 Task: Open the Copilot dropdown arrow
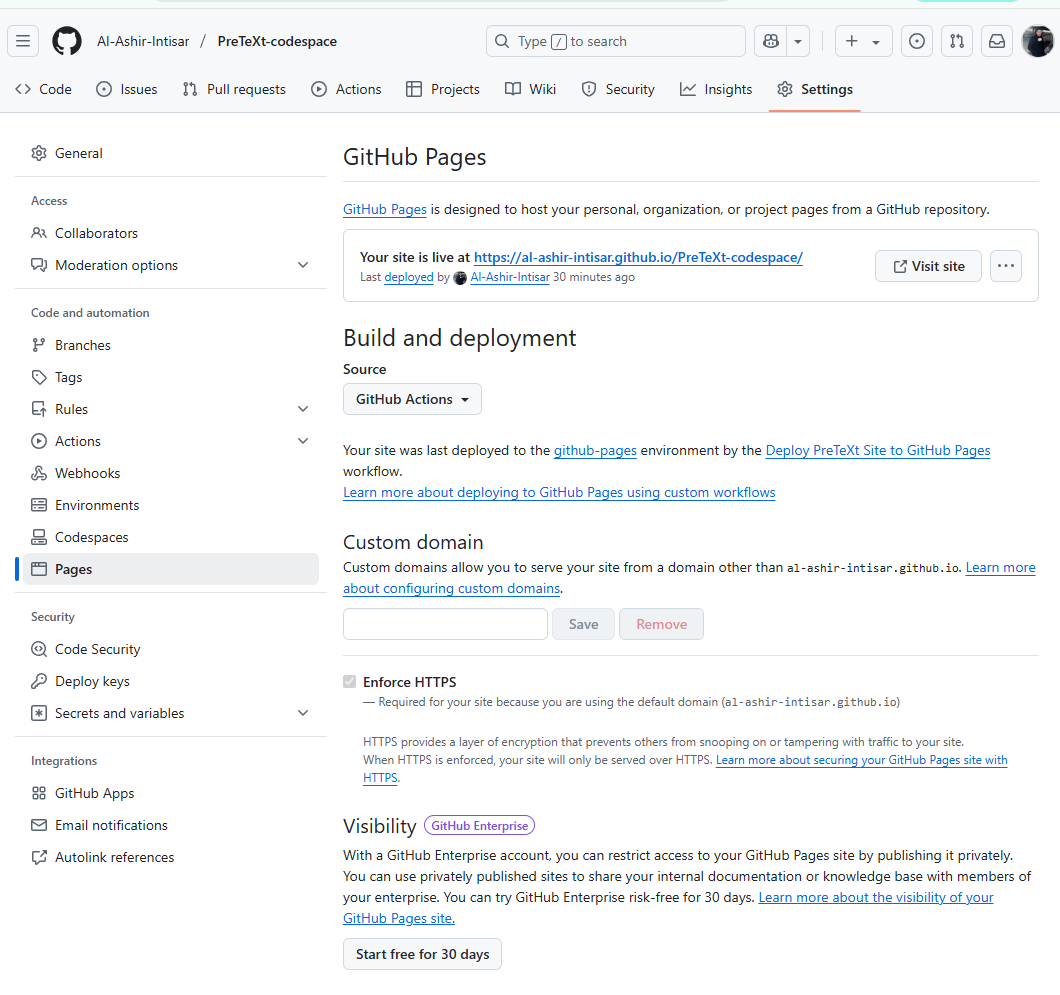coord(798,41)
